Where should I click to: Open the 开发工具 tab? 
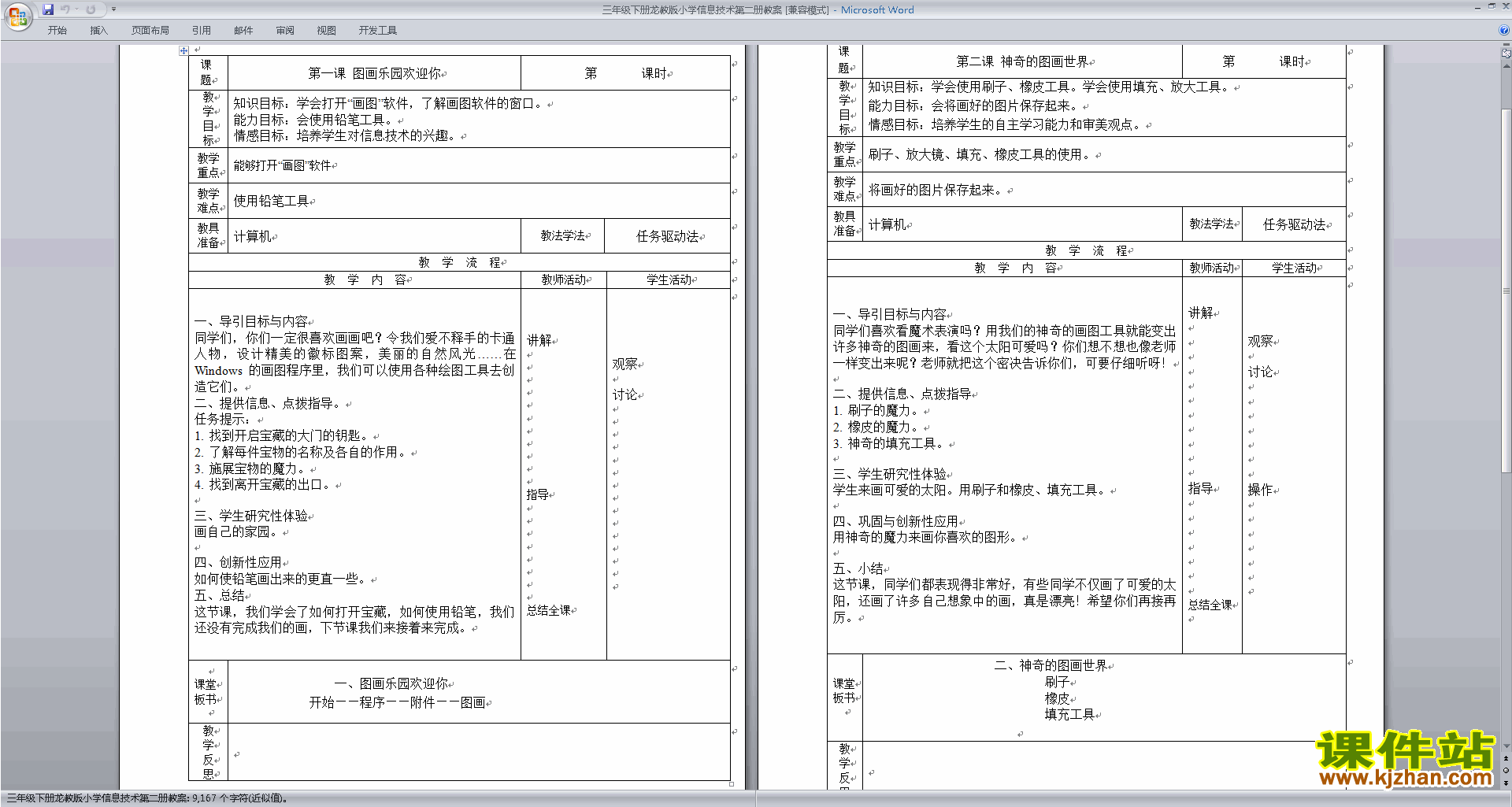378,30
